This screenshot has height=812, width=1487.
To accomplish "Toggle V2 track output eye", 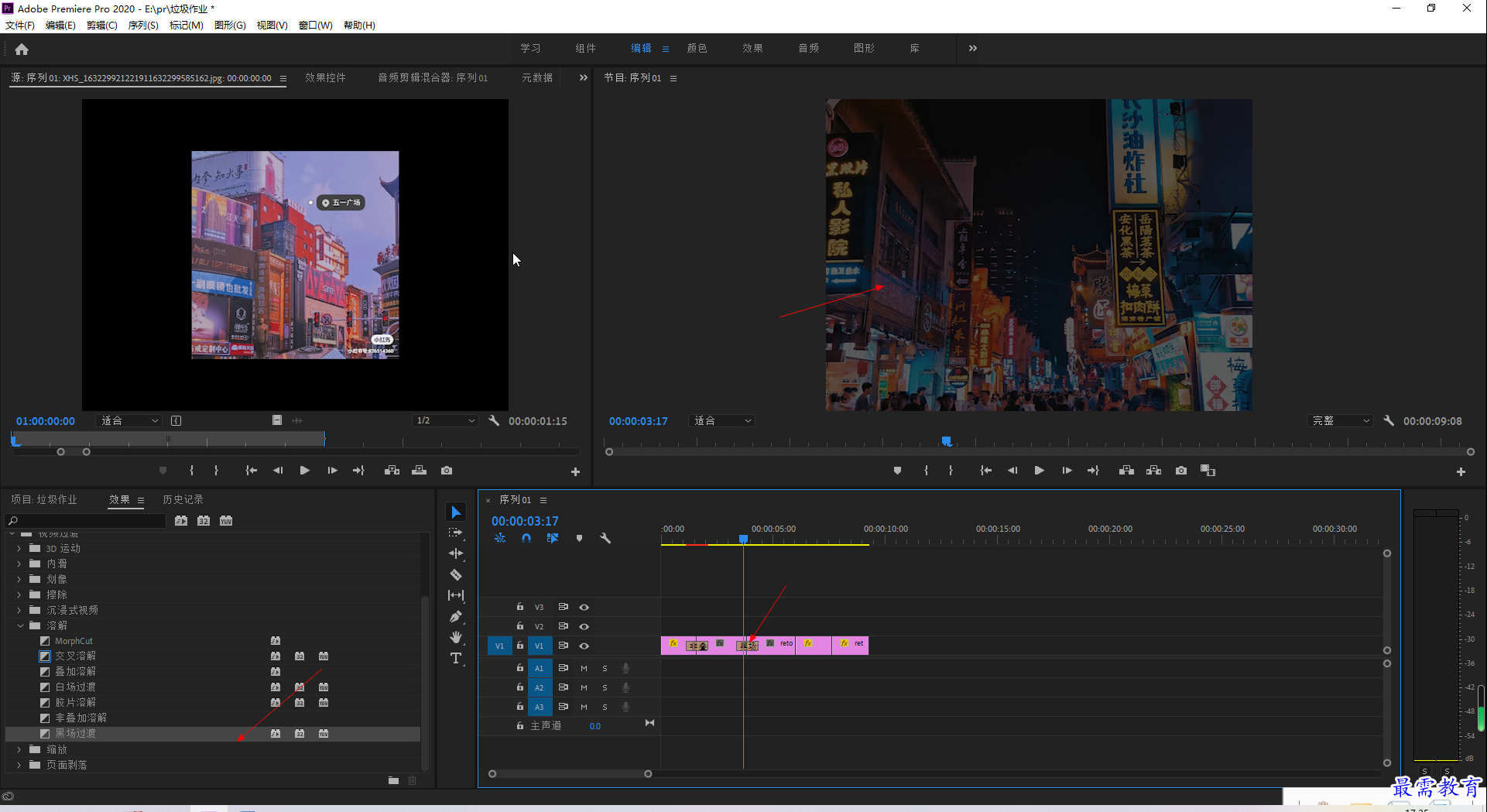I will (584, 626).
